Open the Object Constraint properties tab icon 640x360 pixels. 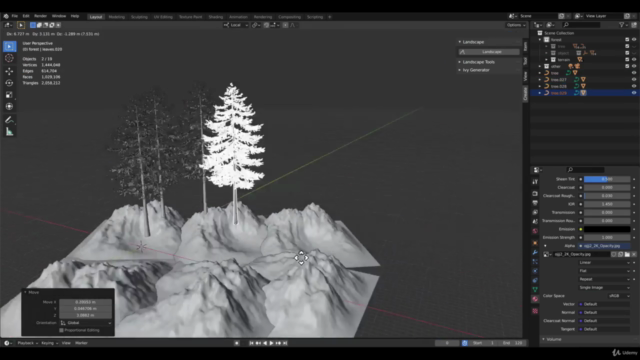coord(535,280)
